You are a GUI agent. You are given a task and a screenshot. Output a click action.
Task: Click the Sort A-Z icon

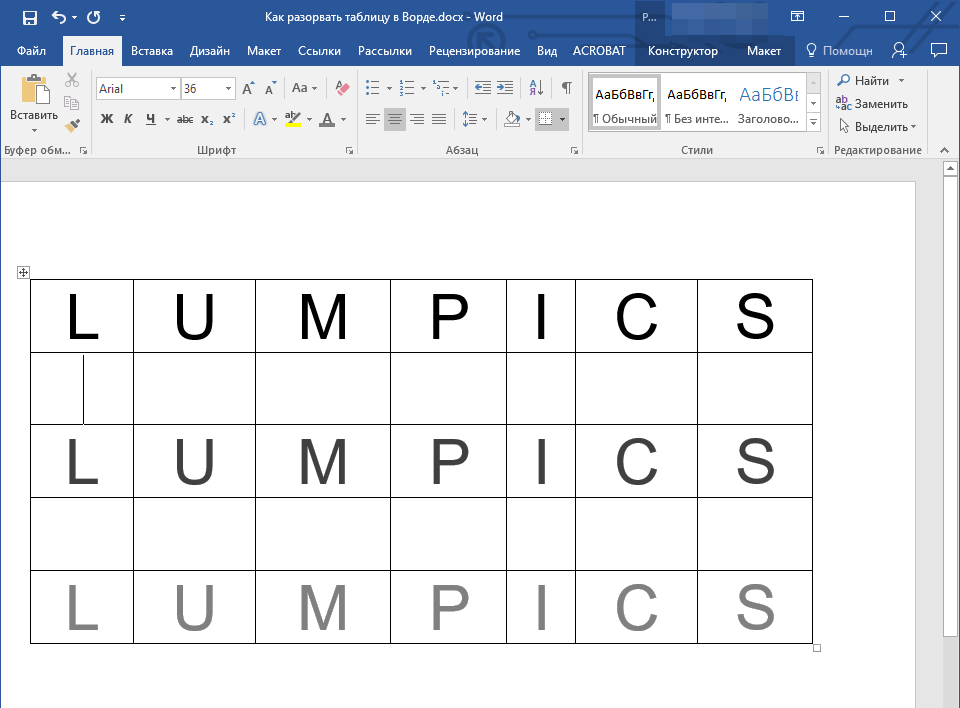click(536, 88)
